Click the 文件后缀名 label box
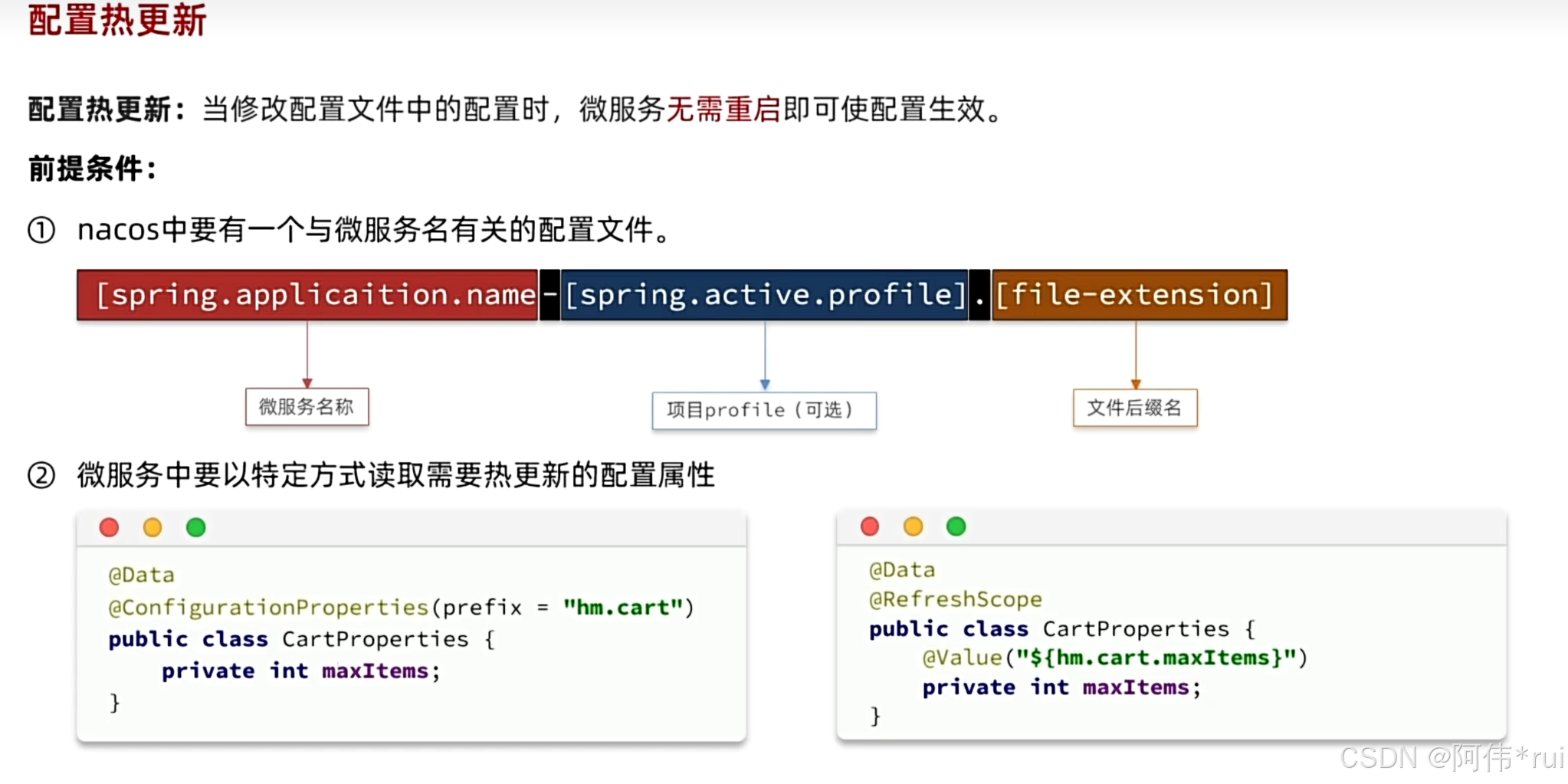1568x784 pixels. (x=1135, y=408)
